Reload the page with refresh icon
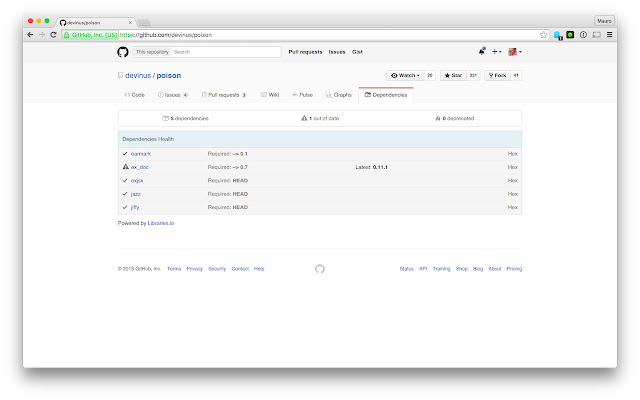 [53, 35]
